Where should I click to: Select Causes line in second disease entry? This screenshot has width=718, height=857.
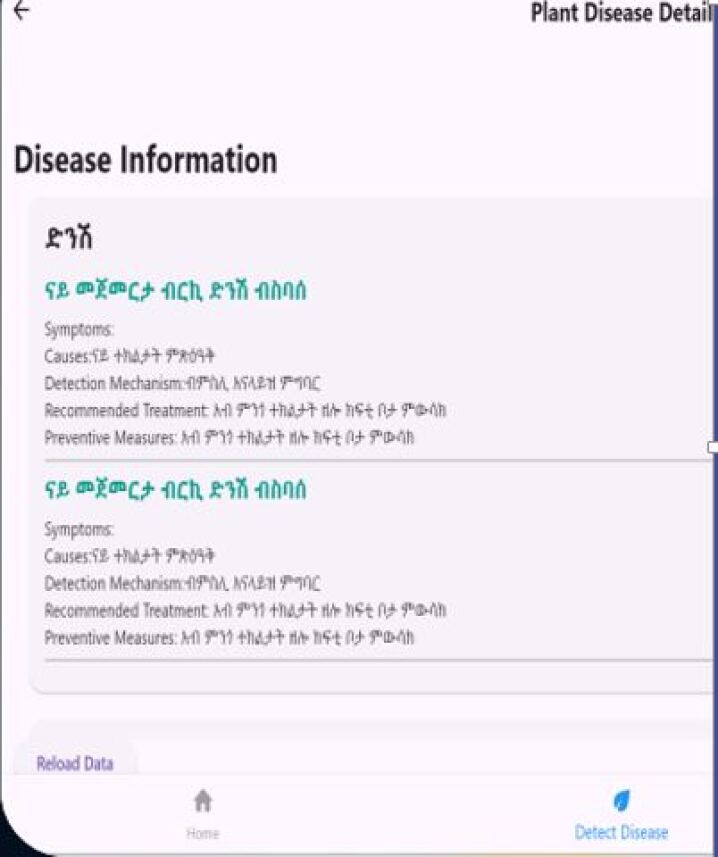(x=130, y=556)
